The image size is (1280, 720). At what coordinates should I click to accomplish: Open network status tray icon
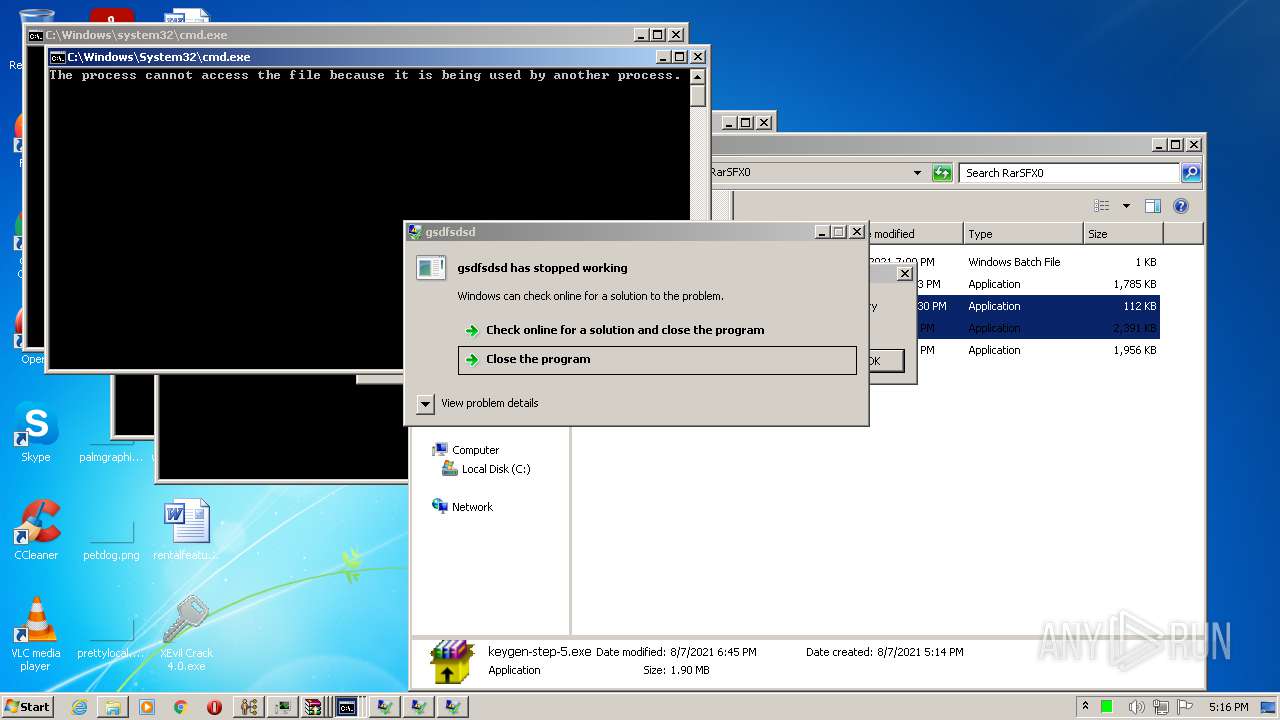click(1161, 707)
